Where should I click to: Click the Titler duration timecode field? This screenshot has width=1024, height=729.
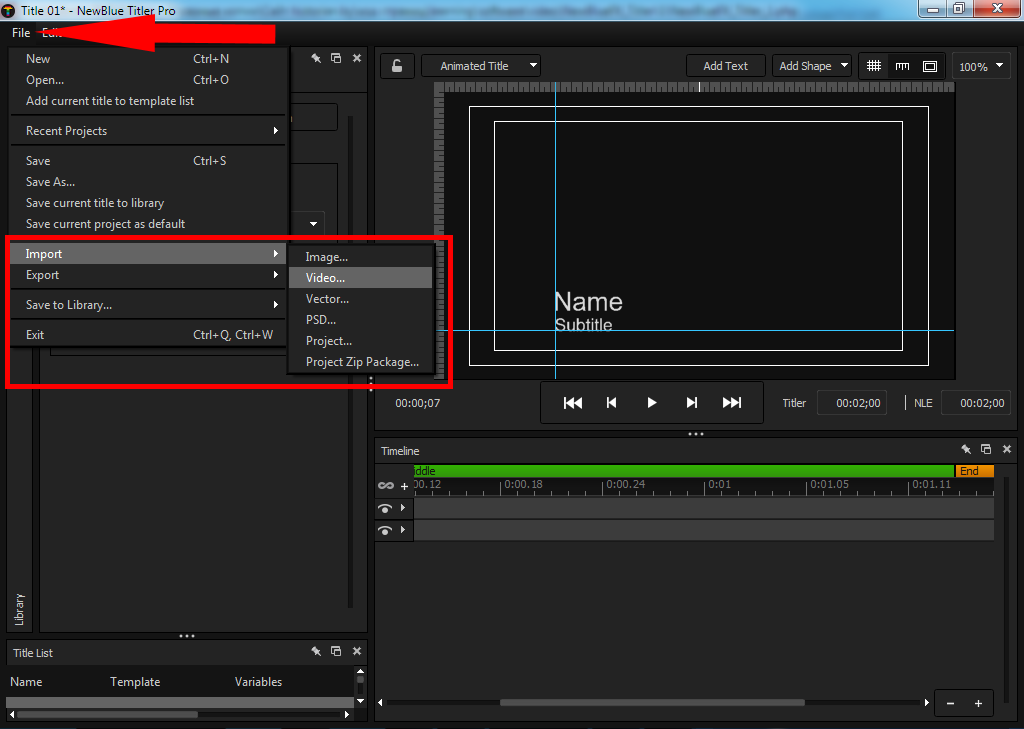852,403
